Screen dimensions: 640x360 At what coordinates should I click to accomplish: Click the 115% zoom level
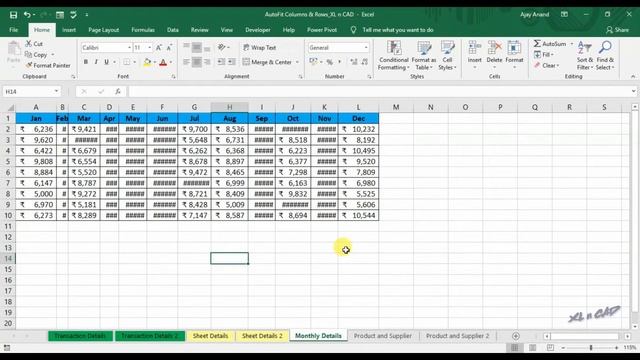pyautogui.click(x=630, y=348)
